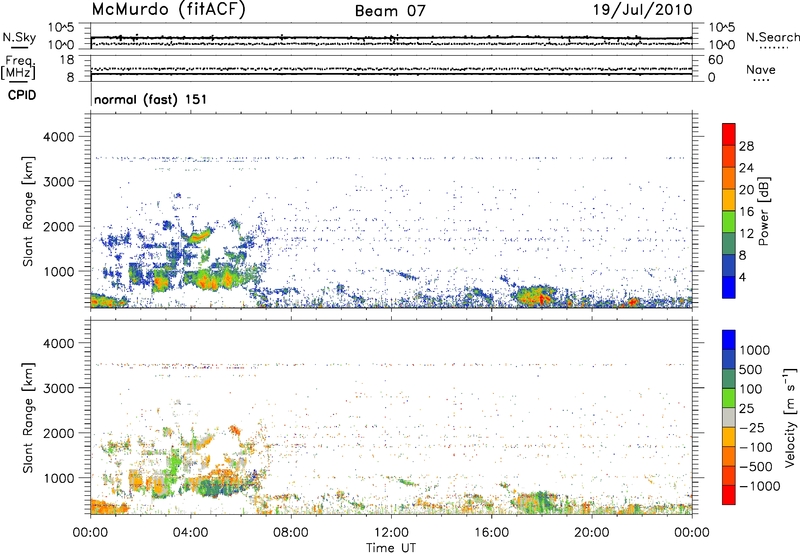Click the '28' tick on power scale

click(x=746, y=146)
